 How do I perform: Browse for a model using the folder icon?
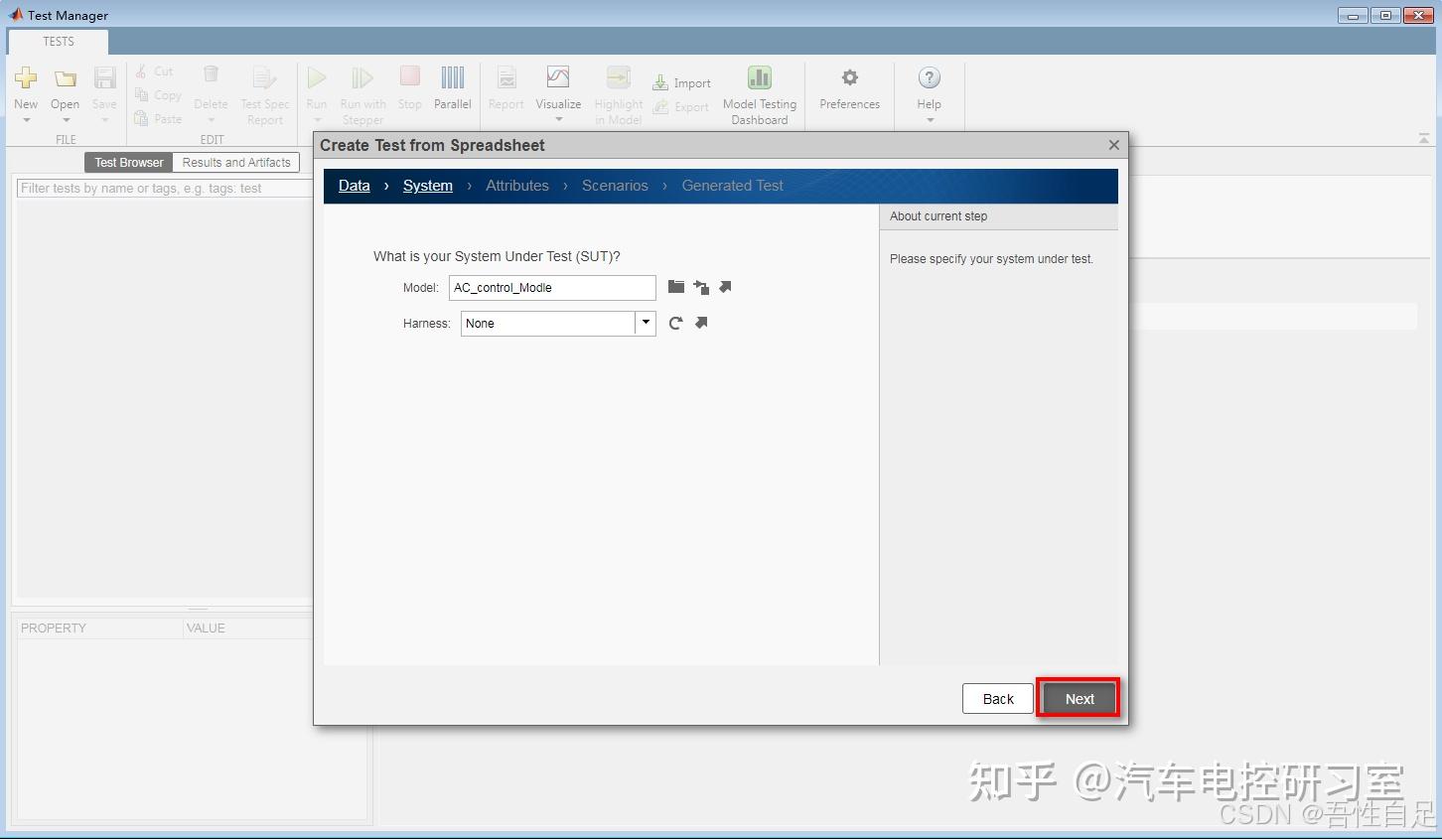(676, 286)
